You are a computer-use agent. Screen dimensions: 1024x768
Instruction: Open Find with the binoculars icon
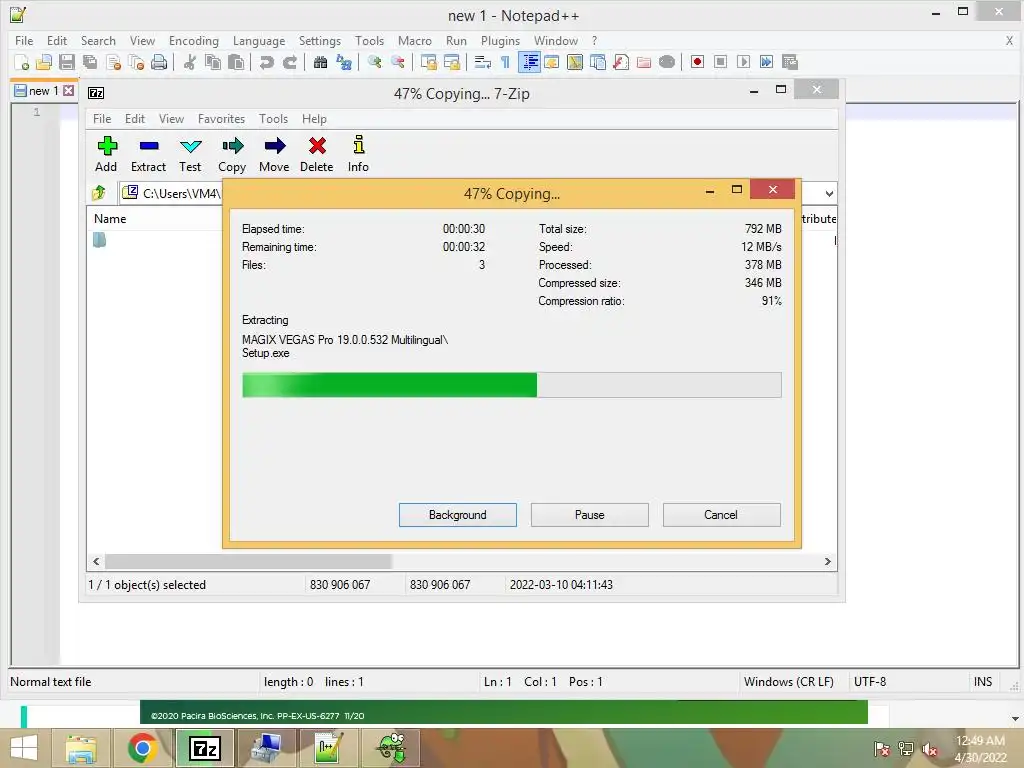320,62
